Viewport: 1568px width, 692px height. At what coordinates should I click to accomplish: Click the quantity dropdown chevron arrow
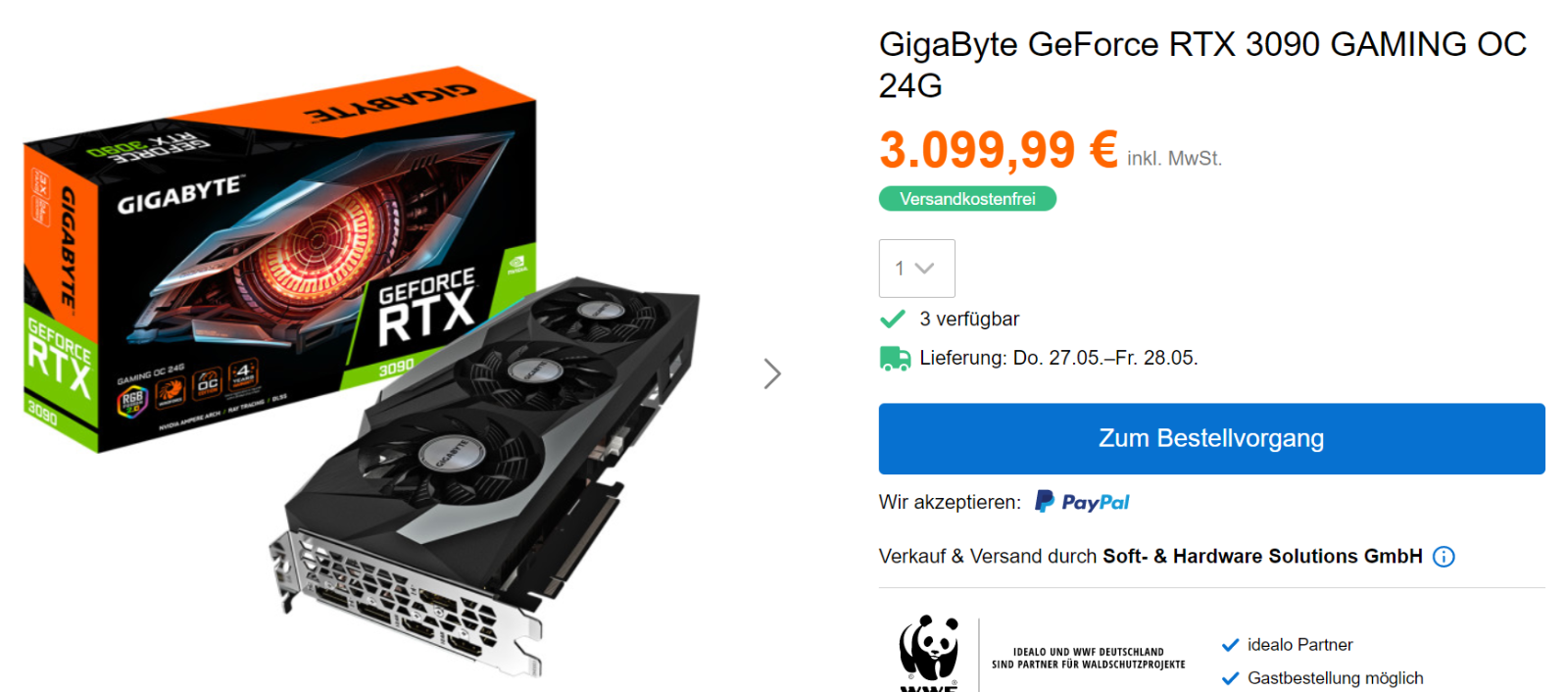tap(924, 269)
